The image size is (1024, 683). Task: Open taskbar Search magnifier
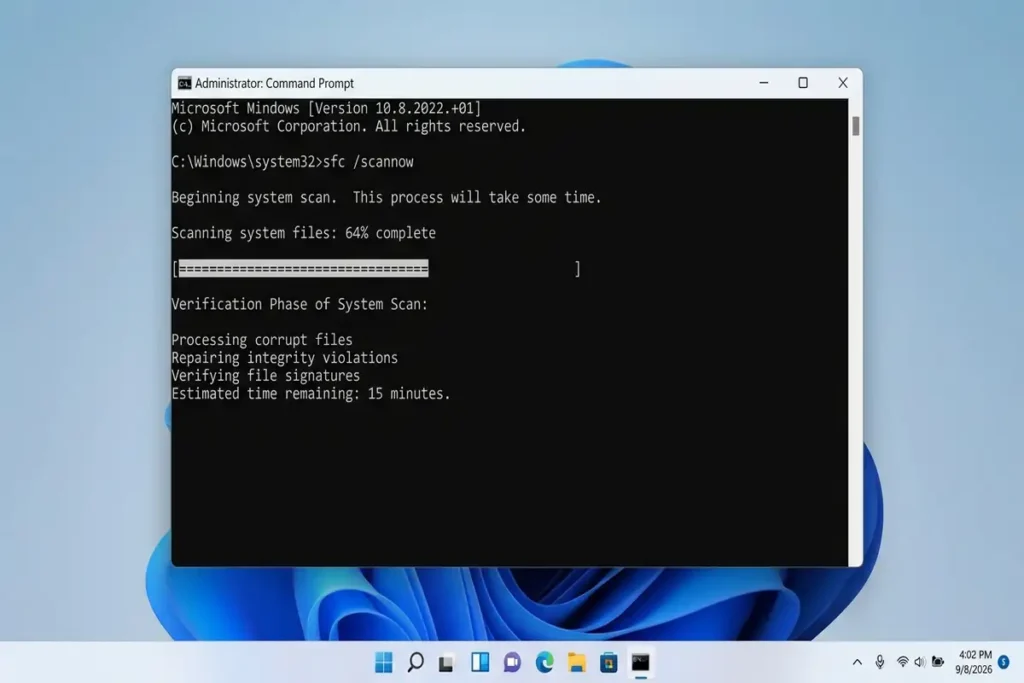[415, 662]
